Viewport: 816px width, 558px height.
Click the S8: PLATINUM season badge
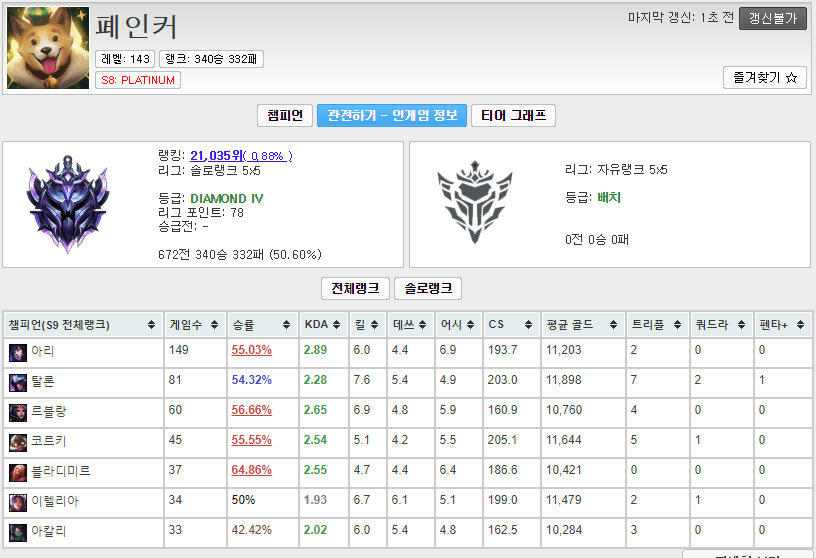138,80
